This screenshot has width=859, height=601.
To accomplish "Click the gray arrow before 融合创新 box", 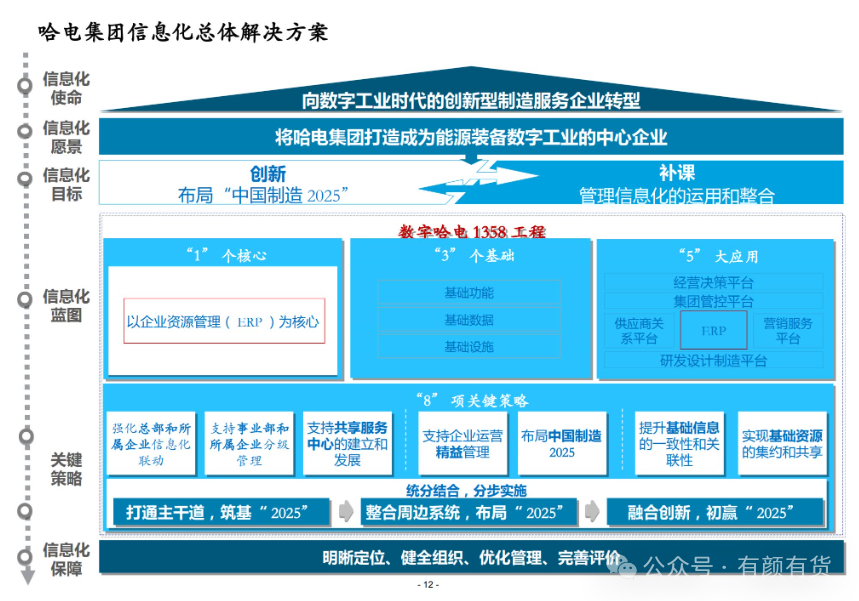I will coord(592,511).
